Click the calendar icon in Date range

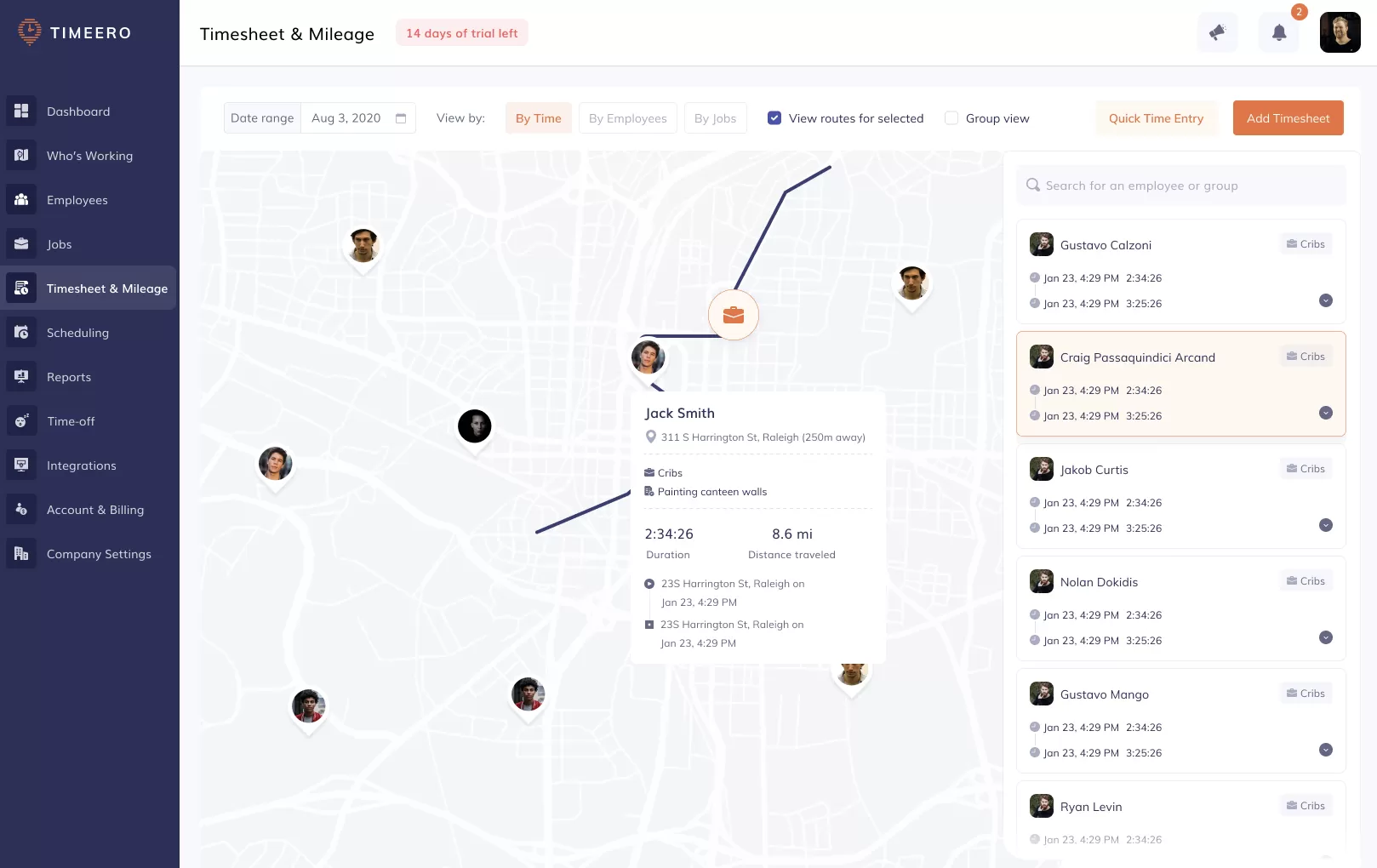pyautogui.click(x=401, y=118)
